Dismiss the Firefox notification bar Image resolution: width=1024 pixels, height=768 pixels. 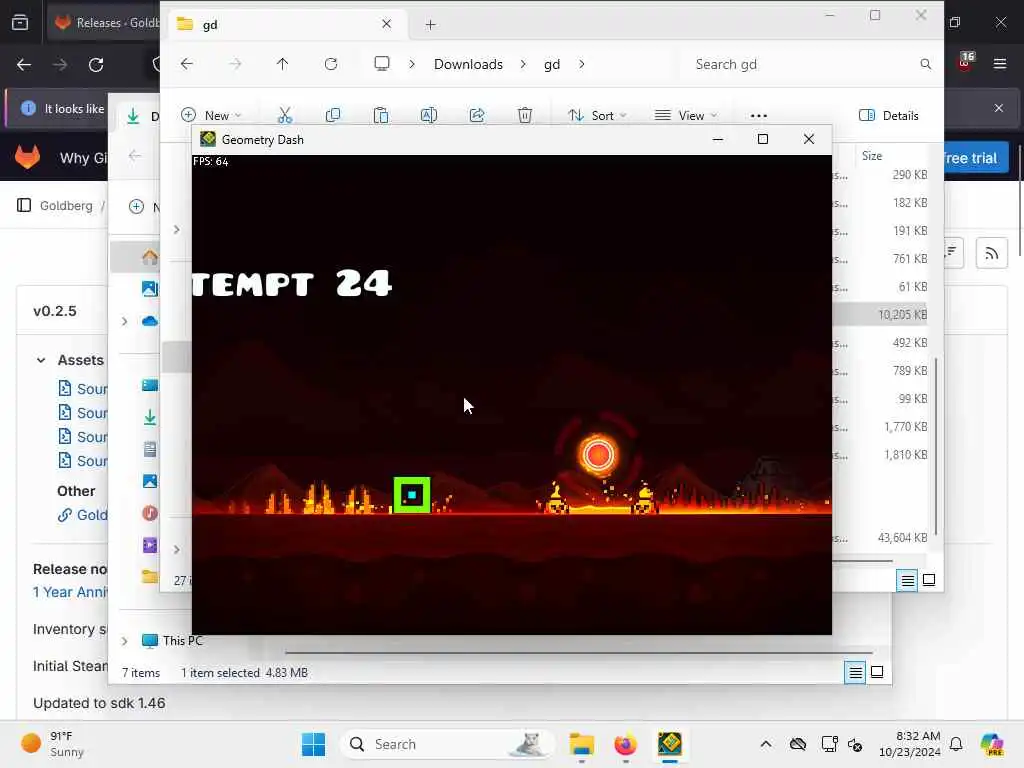999,108
